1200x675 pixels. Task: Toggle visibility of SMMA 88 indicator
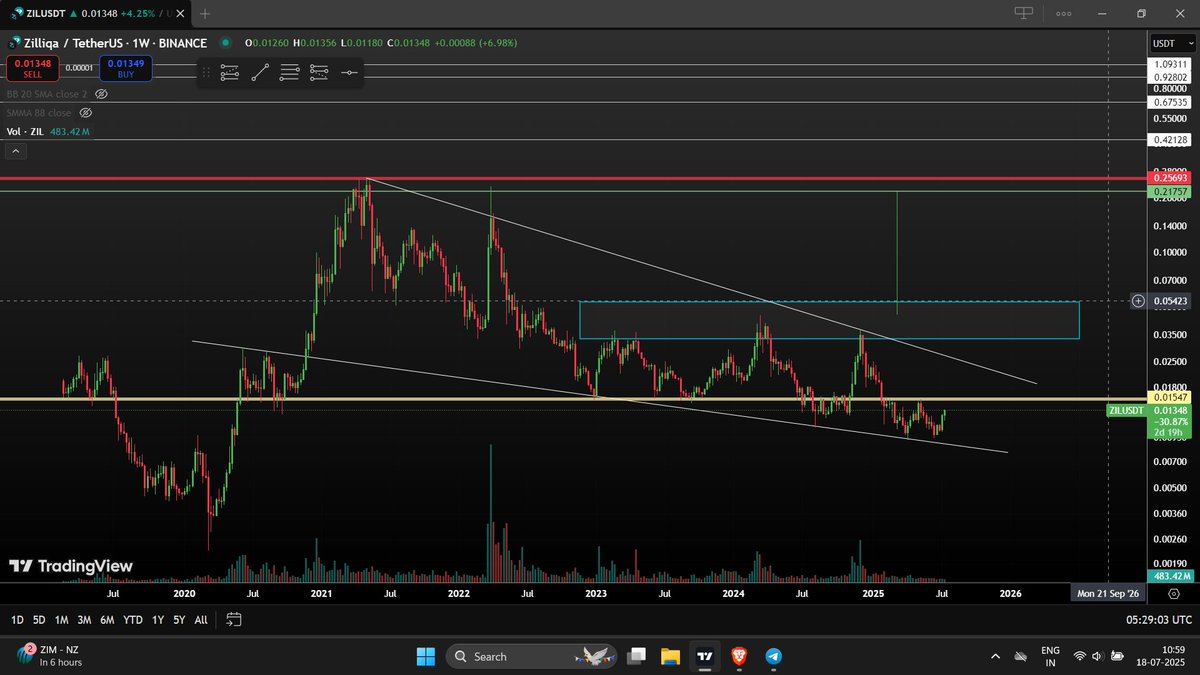[86, 113]
